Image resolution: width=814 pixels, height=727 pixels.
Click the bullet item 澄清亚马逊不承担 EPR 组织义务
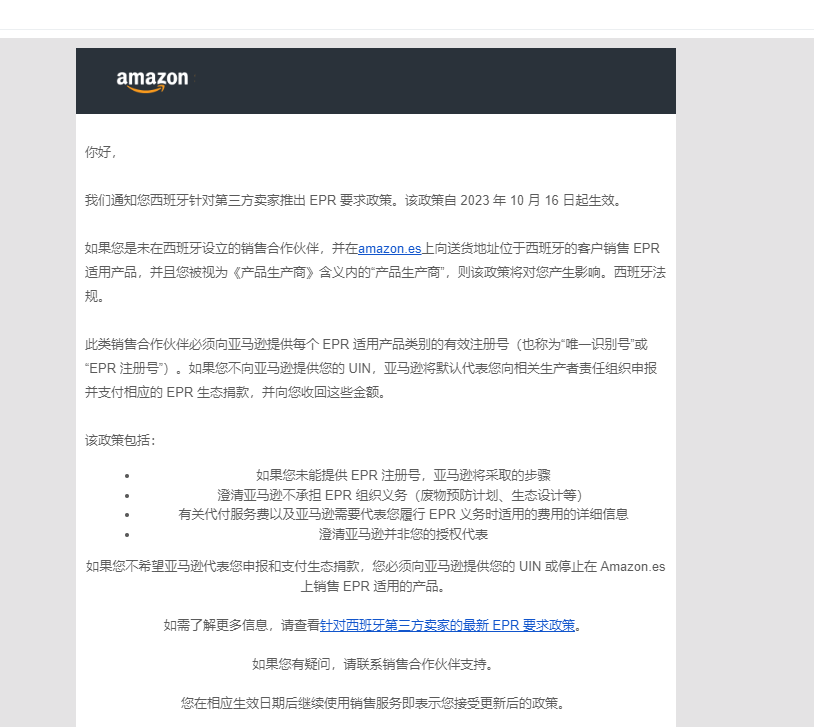(x=400, y=495)
